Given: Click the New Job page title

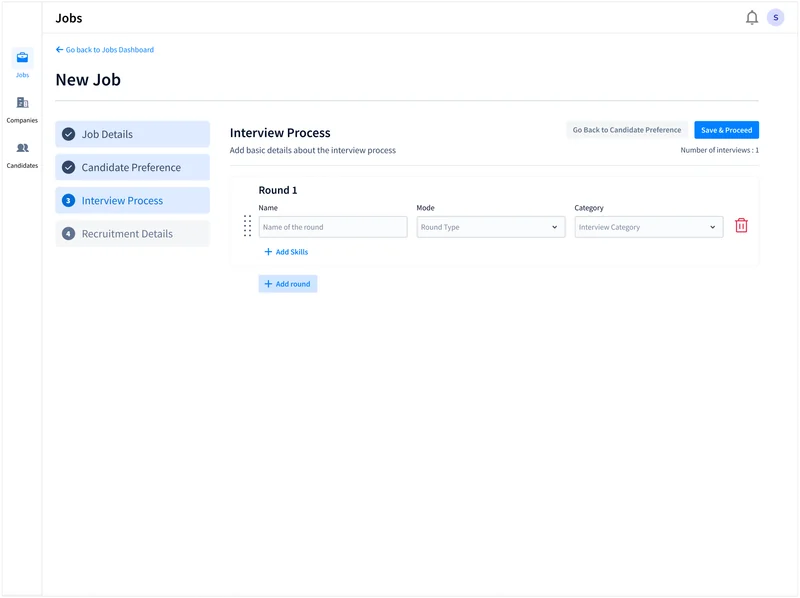Looking at the screenshot, I should pos(88,80).
